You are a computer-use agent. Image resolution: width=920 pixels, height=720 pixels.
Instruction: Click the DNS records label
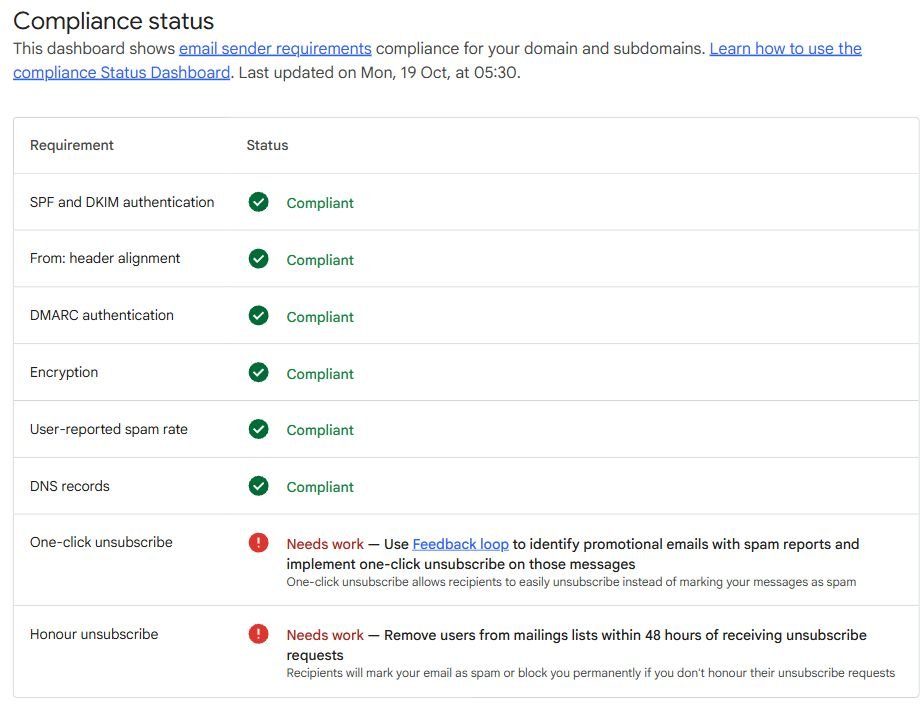pos(69,486)
